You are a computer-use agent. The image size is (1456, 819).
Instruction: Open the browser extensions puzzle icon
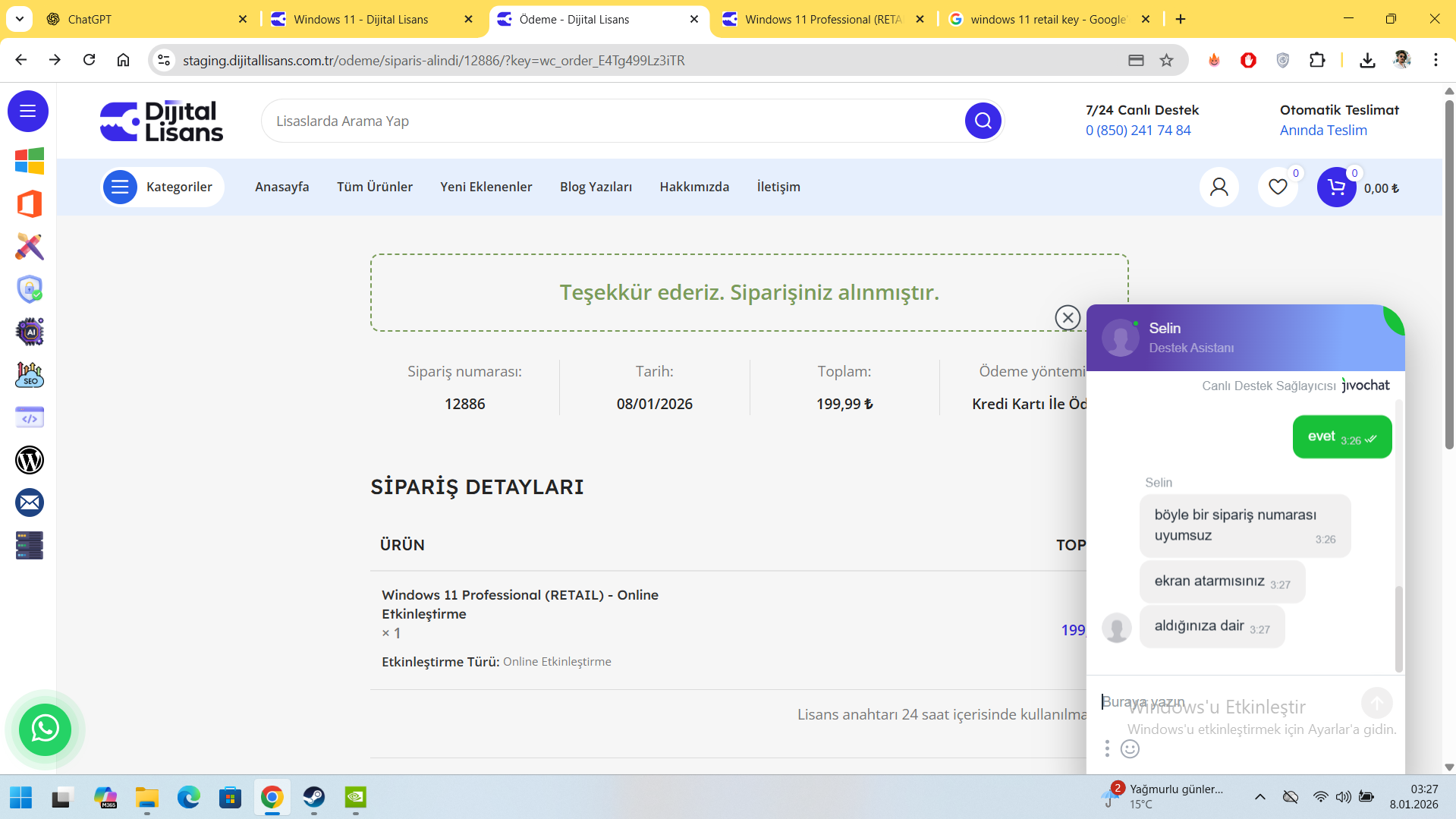pos(1317,60)
